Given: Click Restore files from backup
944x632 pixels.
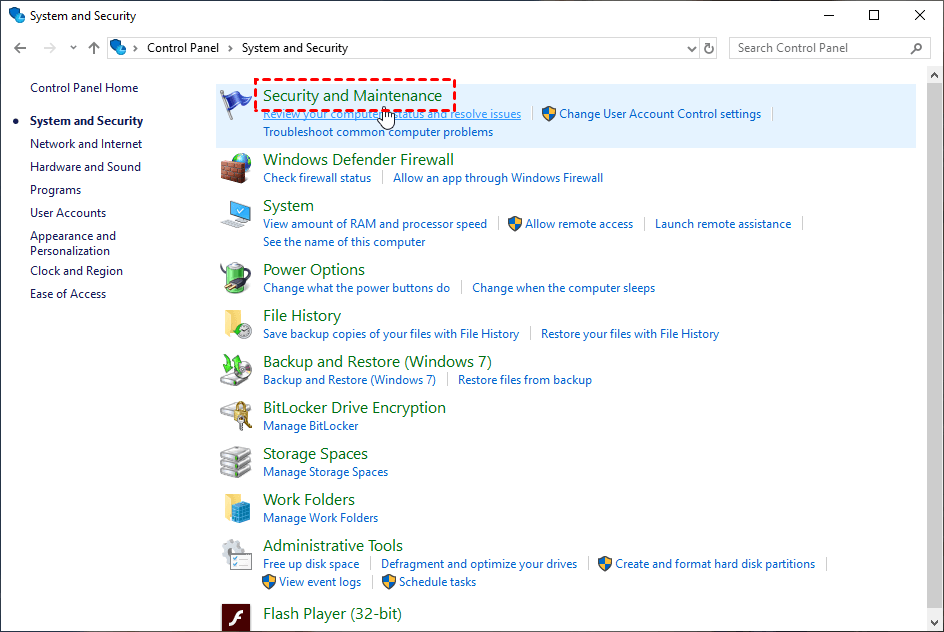Looking at the screenshot, I should [525, 380].
